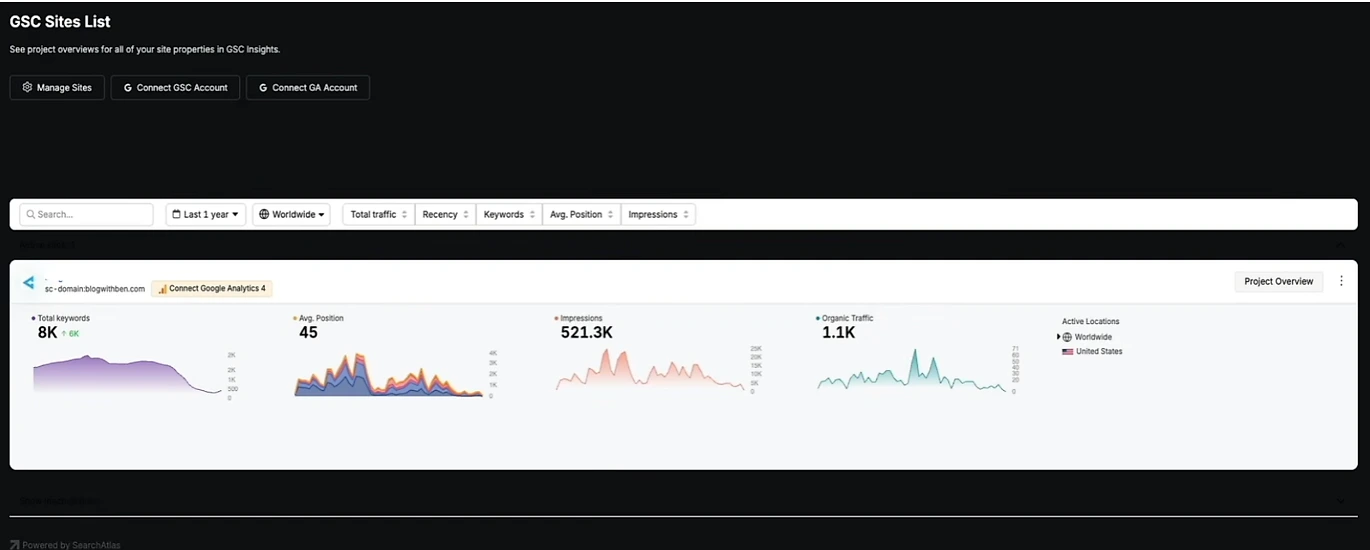Viewport: 1370px width, 550px height.
Task: Open the Last 1 year date dropdown
Action: [x=206, y=215]
